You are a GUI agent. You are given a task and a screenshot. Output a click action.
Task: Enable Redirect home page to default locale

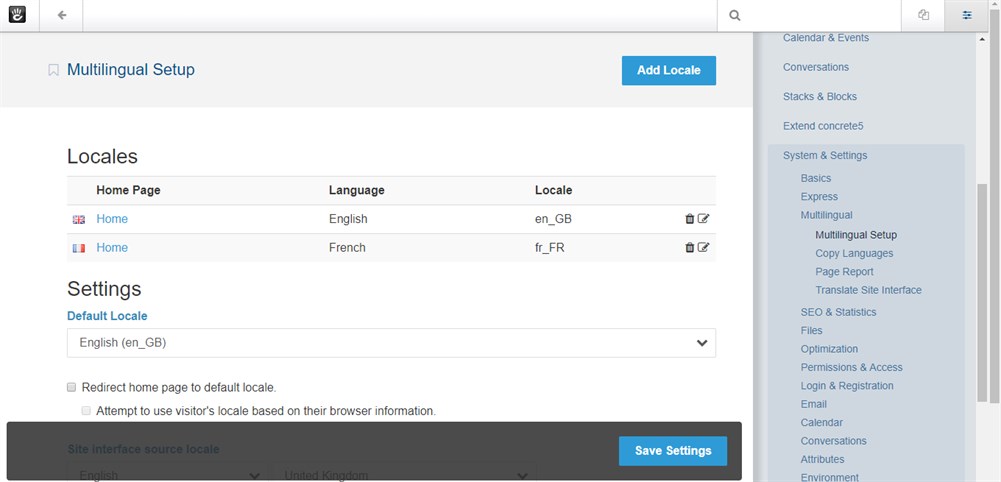click(x=72, y=387)
